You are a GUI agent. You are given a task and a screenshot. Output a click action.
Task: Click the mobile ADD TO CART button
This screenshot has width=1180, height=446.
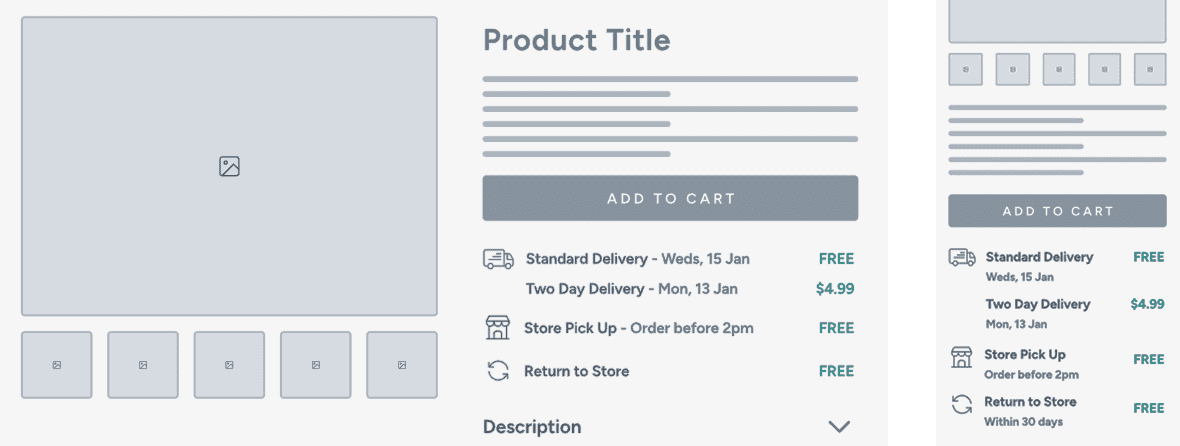[x=1057, y=211]
